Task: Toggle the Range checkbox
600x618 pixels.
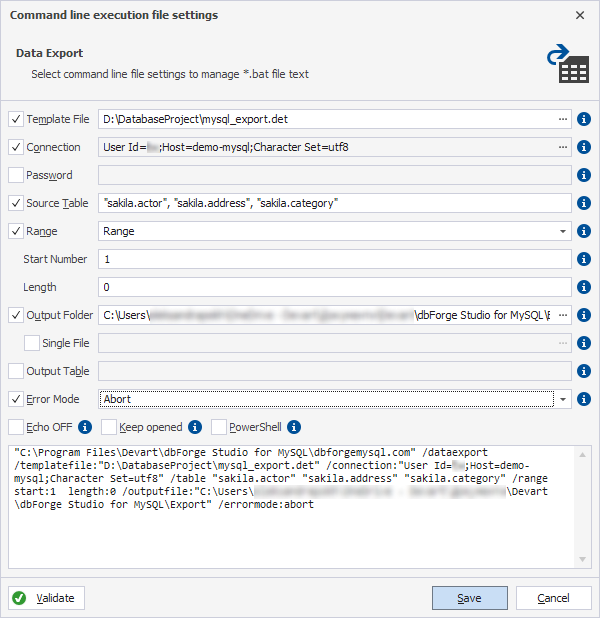Action: click(16, 231)
